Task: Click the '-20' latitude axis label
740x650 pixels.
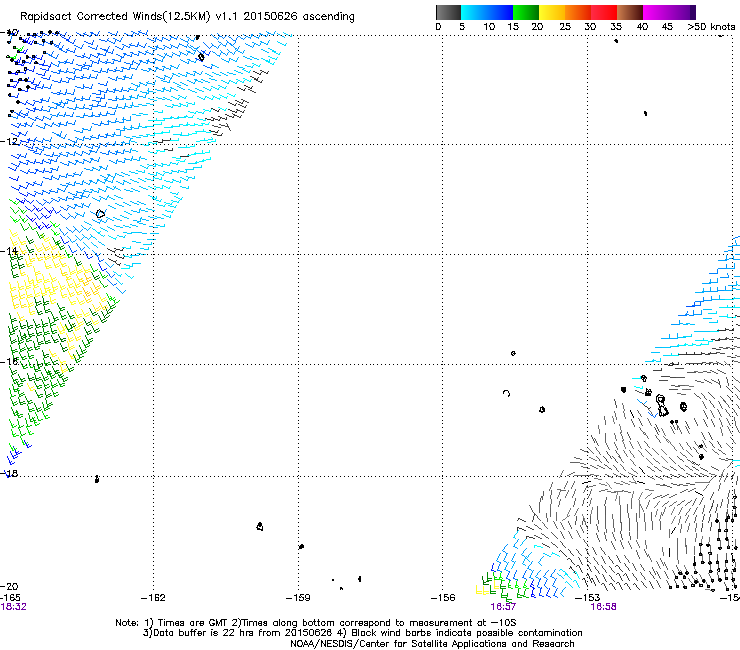Action: [x=9, y=586]
